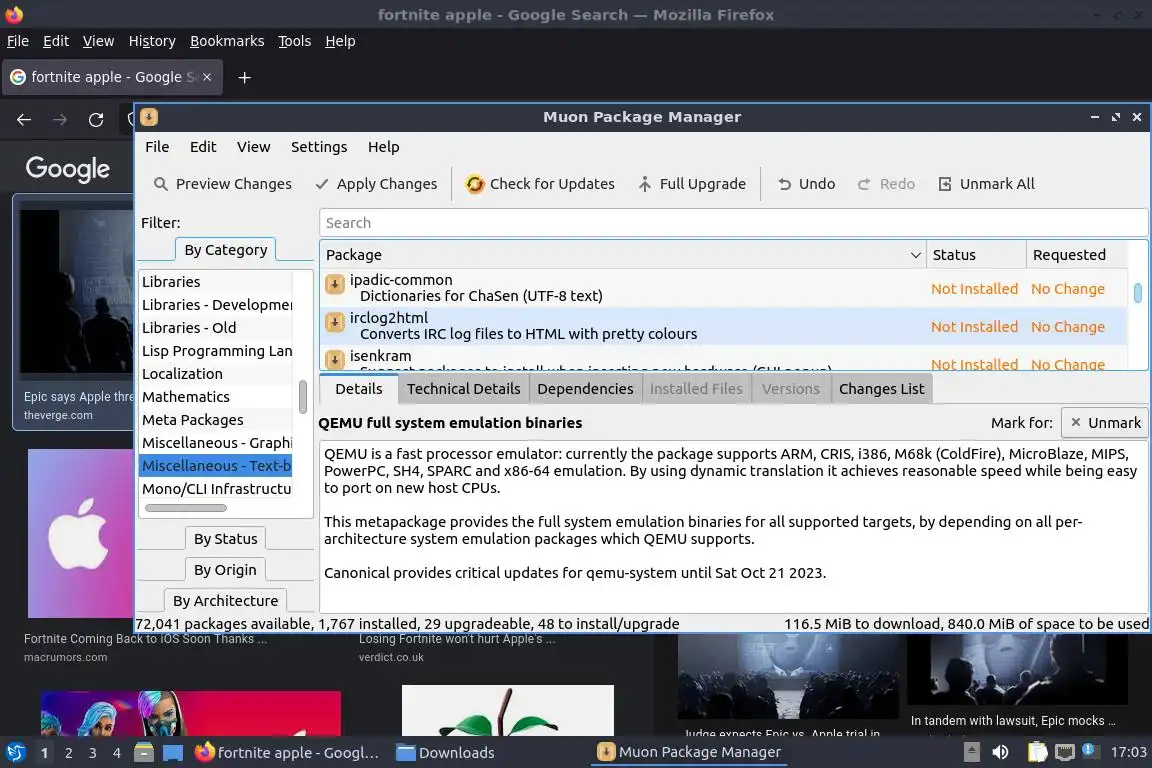This screenshot has height=768, width=1152.
Task: Select Libraries category
Action: [216, 281]
